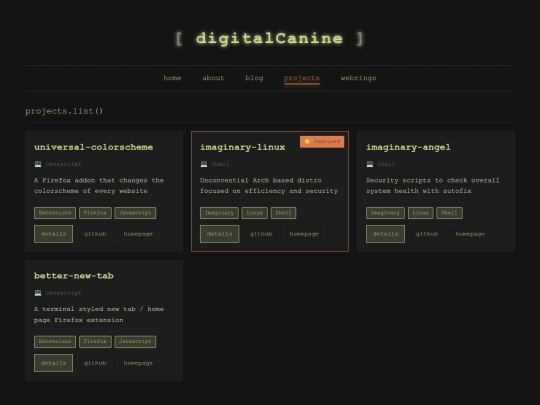
Task: Click laptop icon on imaginary-angel card
Action: (x=370, y=164)
